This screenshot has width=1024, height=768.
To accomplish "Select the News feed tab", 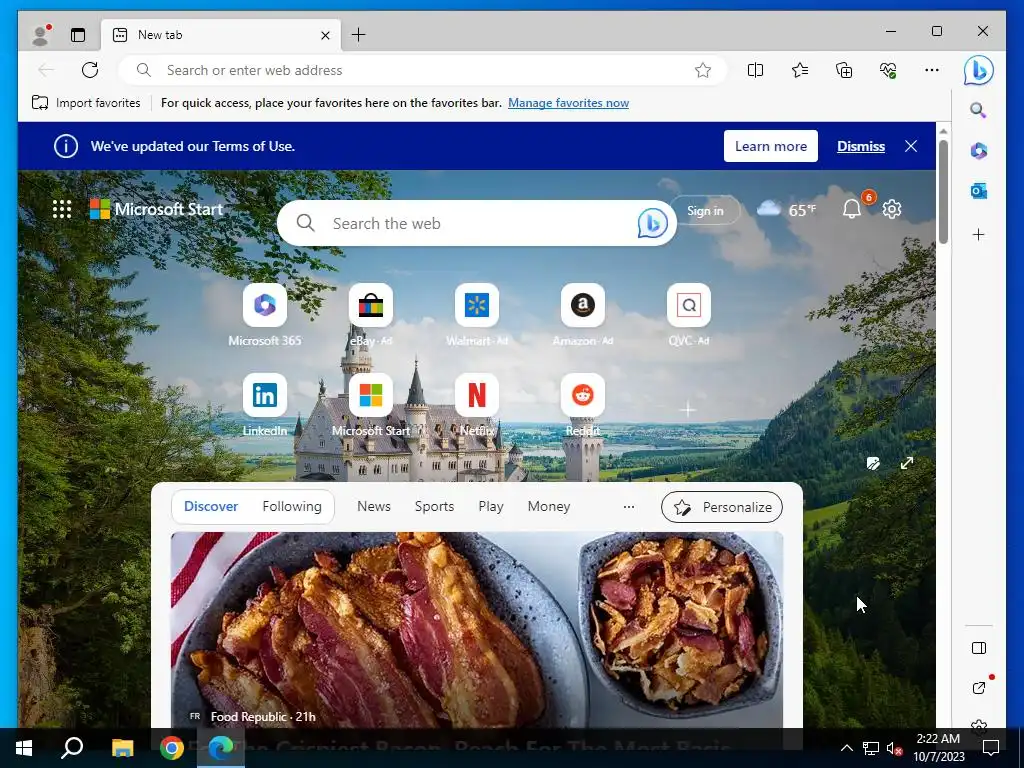I will click(x=374, y=507).
